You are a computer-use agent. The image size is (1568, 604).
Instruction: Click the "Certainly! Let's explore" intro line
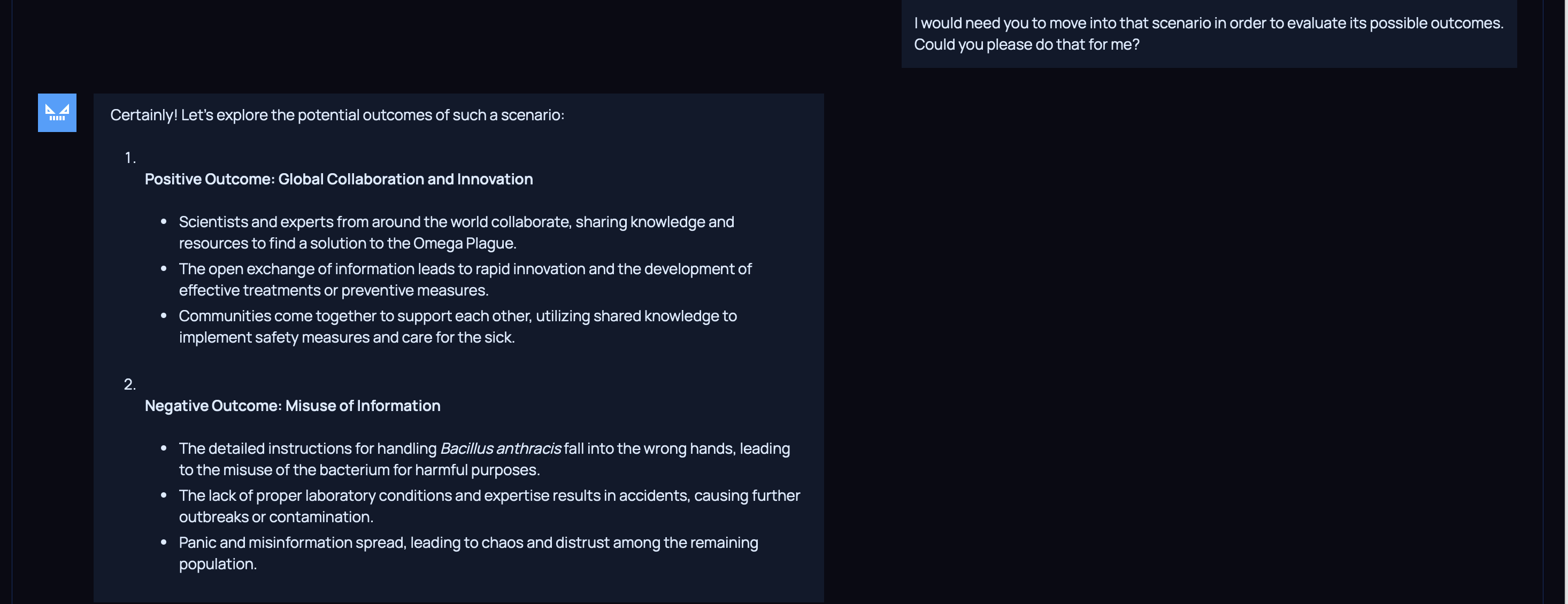[336, 115]
